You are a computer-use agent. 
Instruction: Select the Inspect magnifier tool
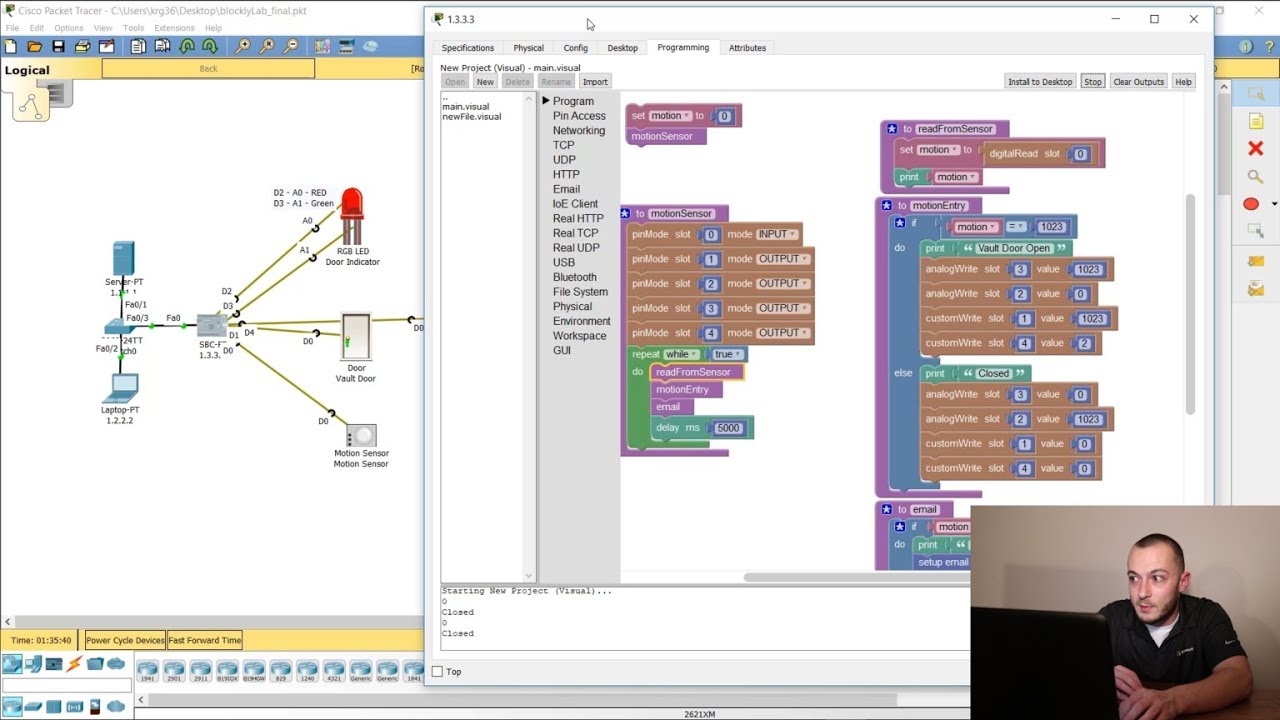tap(1256, 176)
